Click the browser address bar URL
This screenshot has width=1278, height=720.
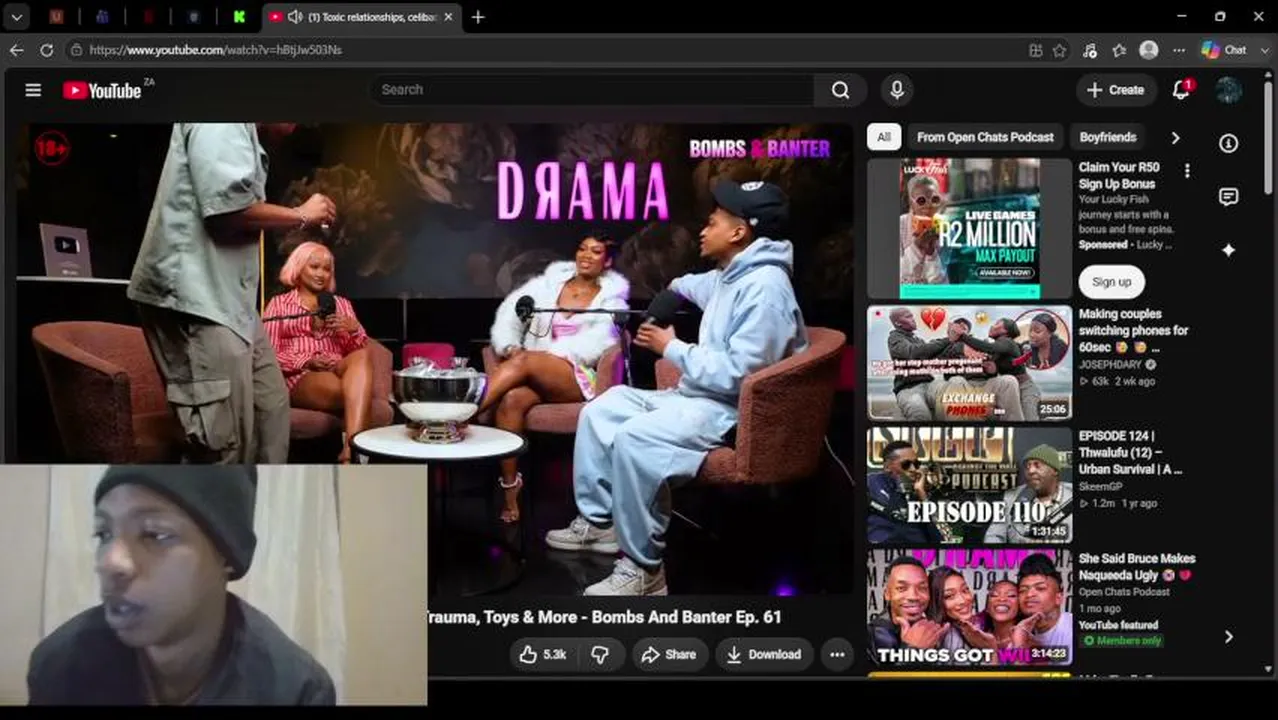pyautogui.click(x=215, y=49)
